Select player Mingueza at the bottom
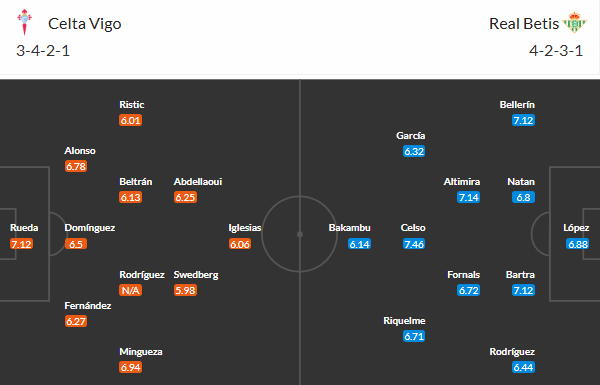 click(141, 352)
